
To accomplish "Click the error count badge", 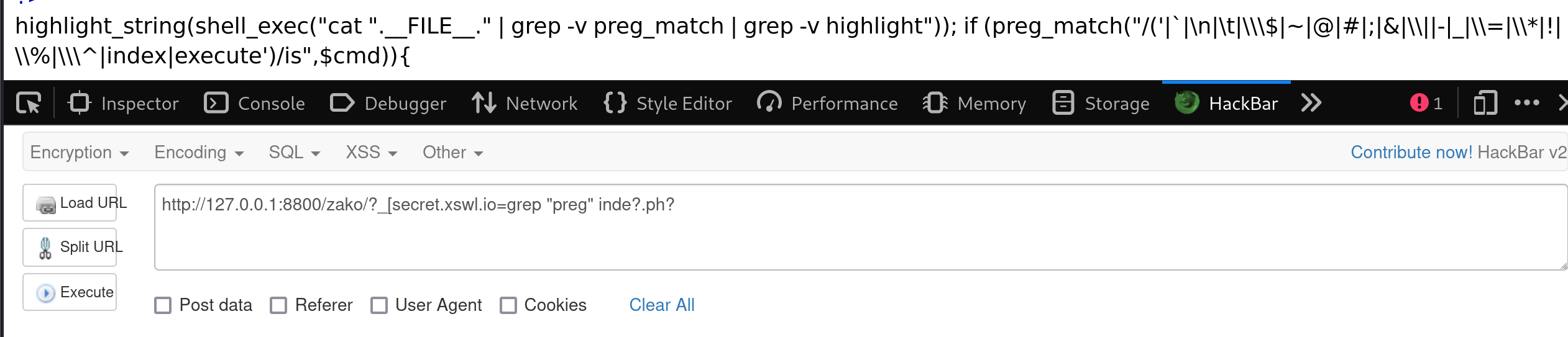I will click(1426, 103).
